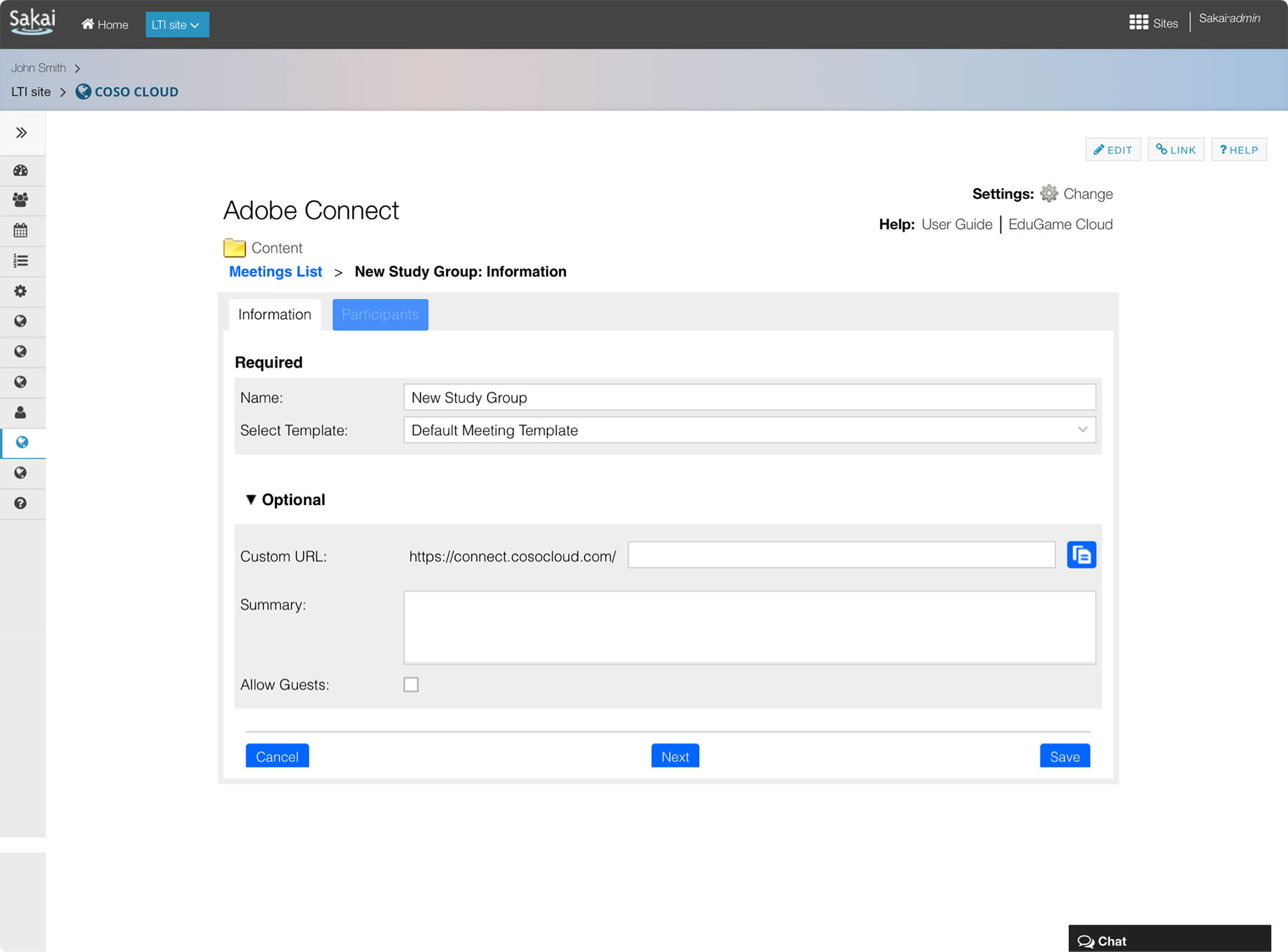
Task: Open the User Guide help link
Action: 957,225
